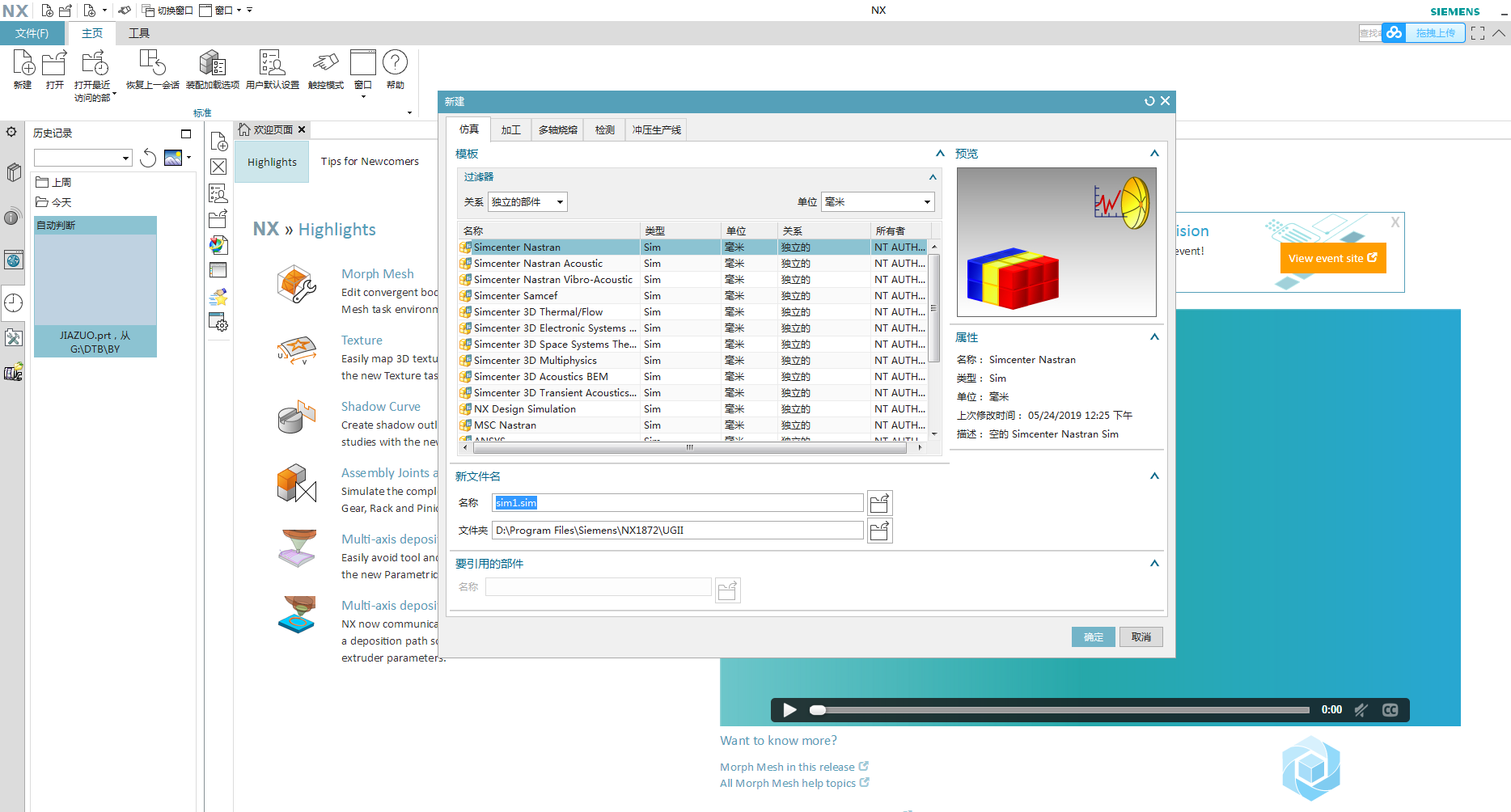Collapse the 属性 properties section
Image resolution: width=1511 pixels, height=812 pixels.
1154,337
